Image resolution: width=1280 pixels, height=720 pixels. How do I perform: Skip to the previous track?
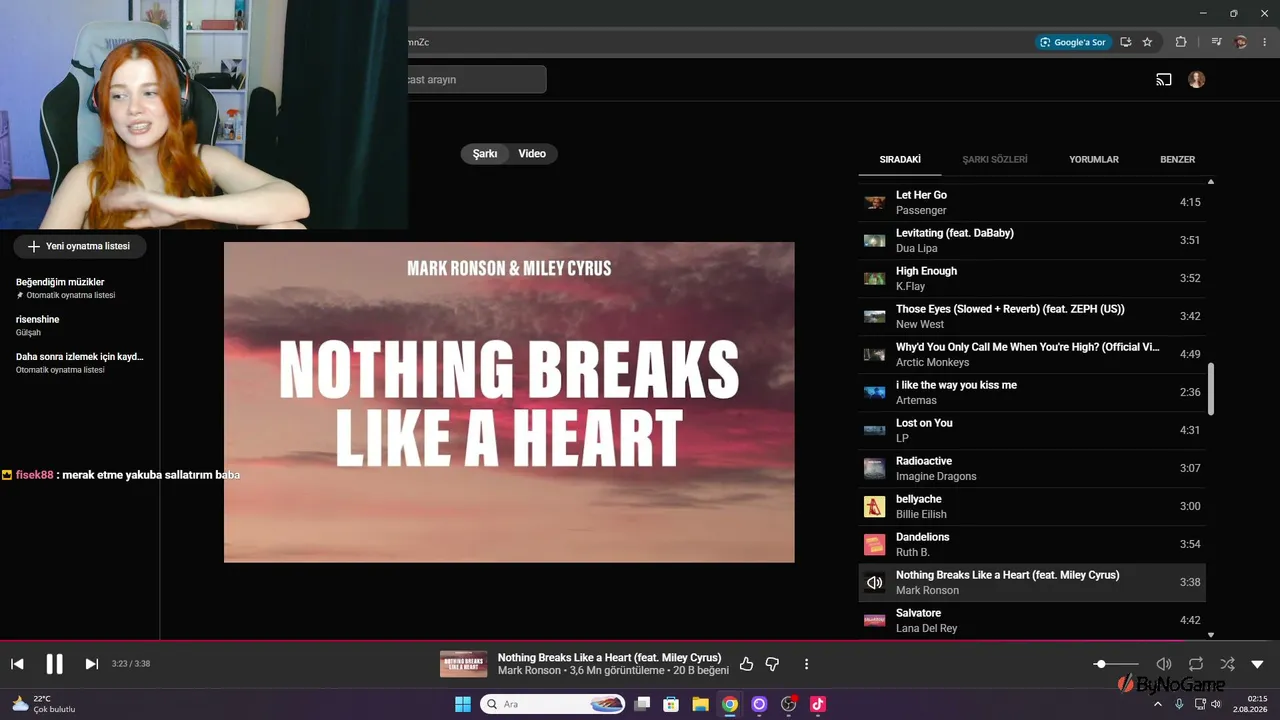[17, 664]
